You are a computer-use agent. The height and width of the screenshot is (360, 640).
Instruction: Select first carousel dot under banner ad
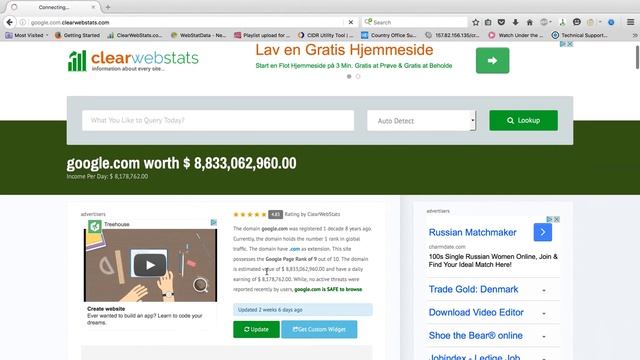[x=349, y=76]
